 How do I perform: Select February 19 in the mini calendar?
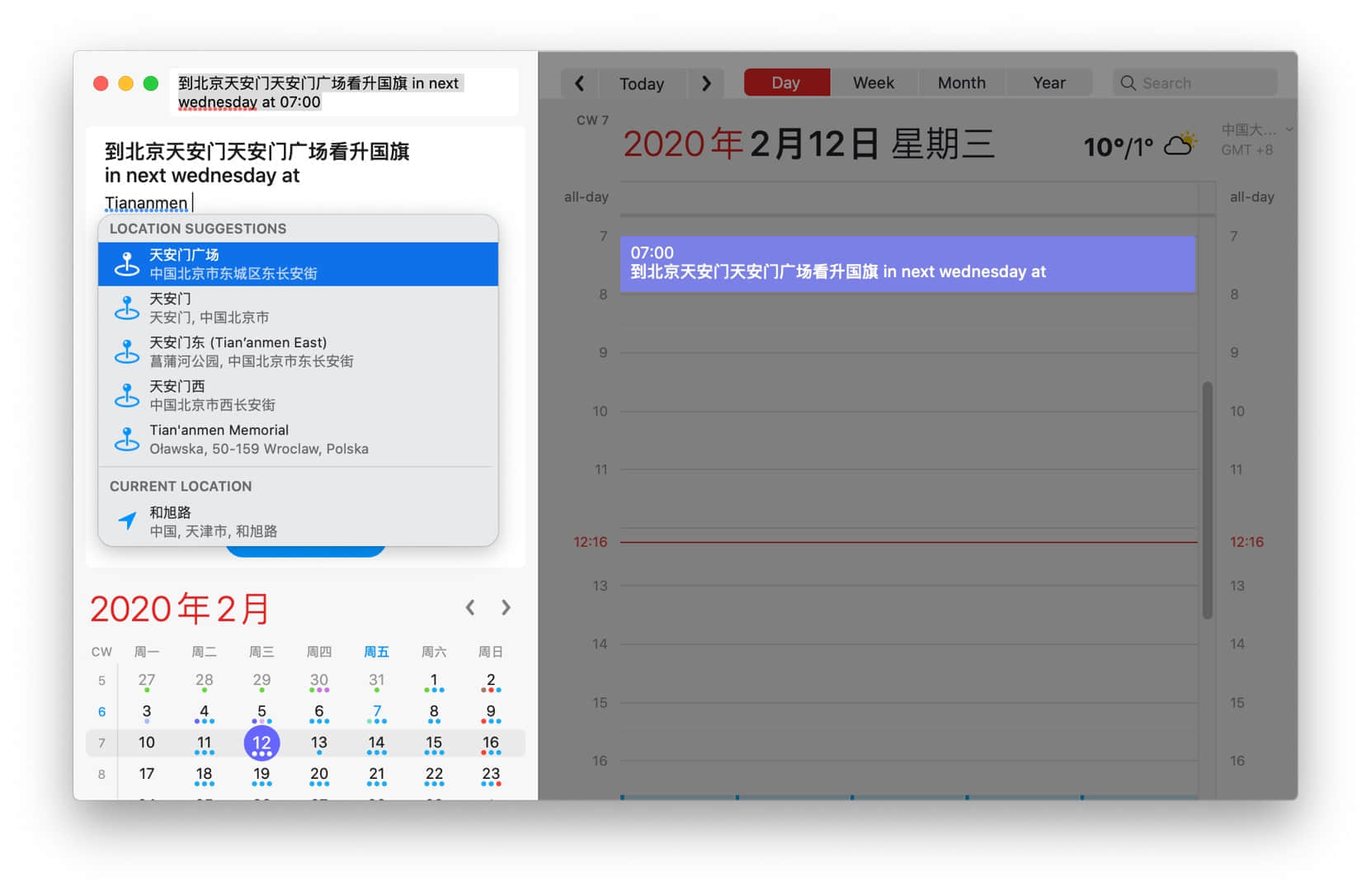point(261,775)
